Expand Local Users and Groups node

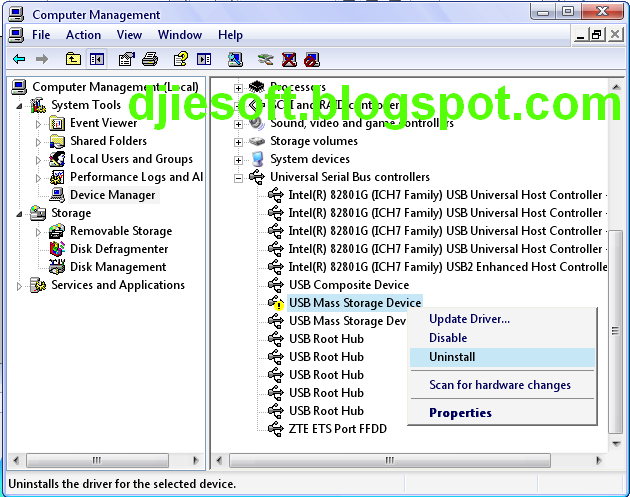pyautogui.click(x=38, y=160)
